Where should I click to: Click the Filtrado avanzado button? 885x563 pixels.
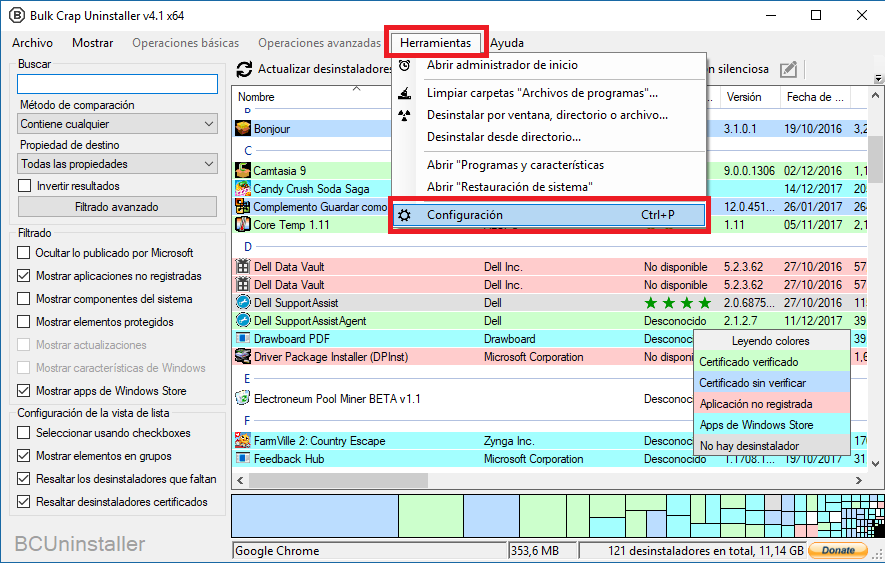tap(117, 207)
